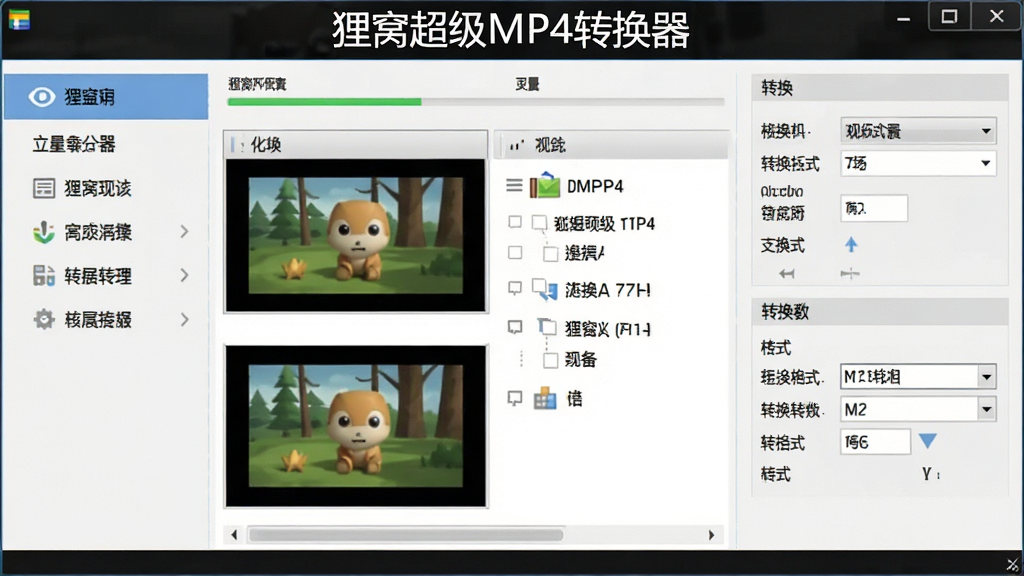1024x576 pixels.
Task: Expand the 核展接摄 sidebar chevron
Action: pyautogui.click(x=185, y=319)
